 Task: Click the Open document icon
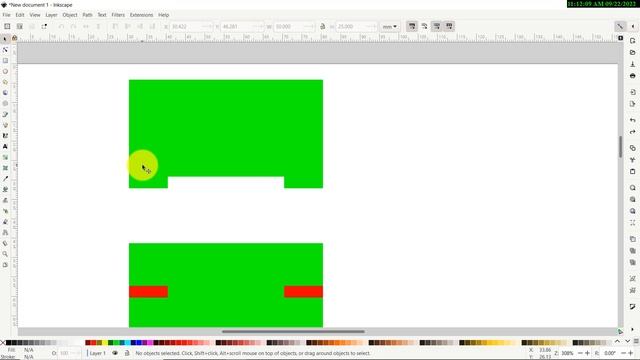click(633, 52)
